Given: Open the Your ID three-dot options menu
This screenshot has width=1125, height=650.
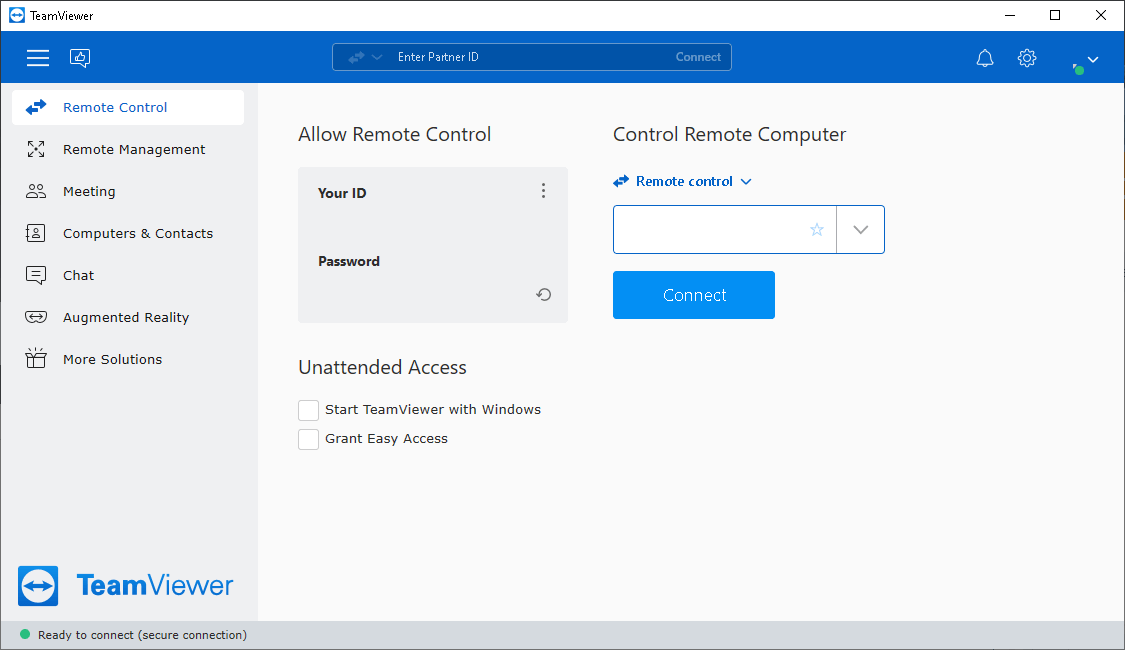Looking at the screenshot, I should point(543,190).
